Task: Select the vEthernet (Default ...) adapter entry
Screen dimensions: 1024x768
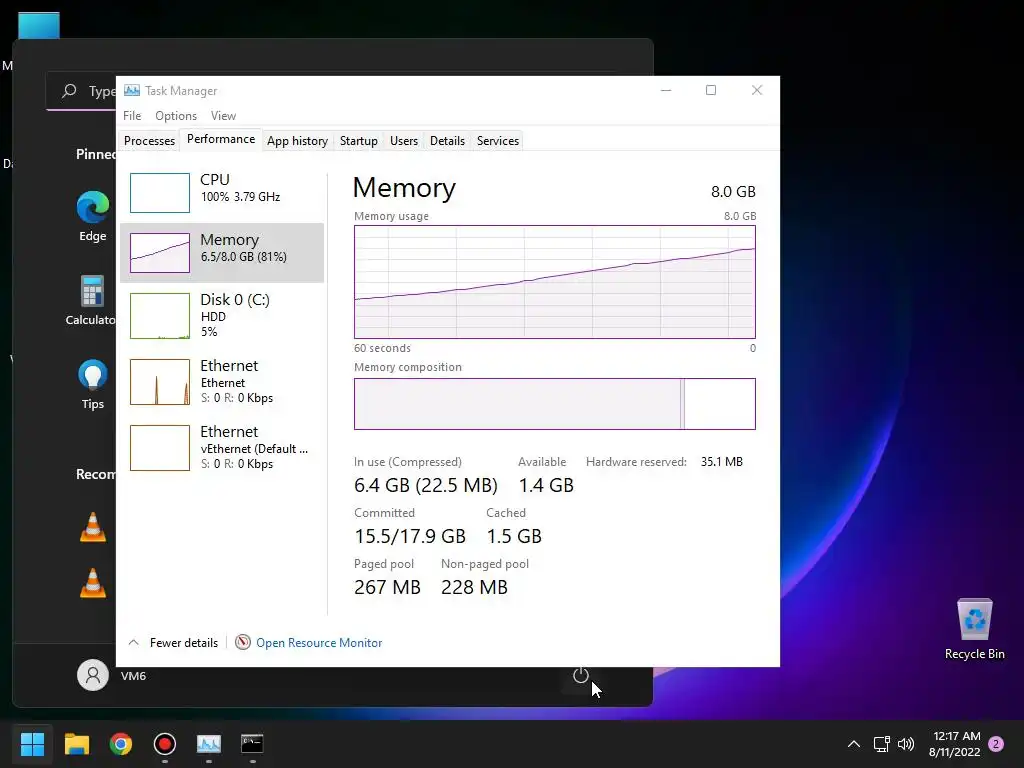Action: click(x=222, y=448)
